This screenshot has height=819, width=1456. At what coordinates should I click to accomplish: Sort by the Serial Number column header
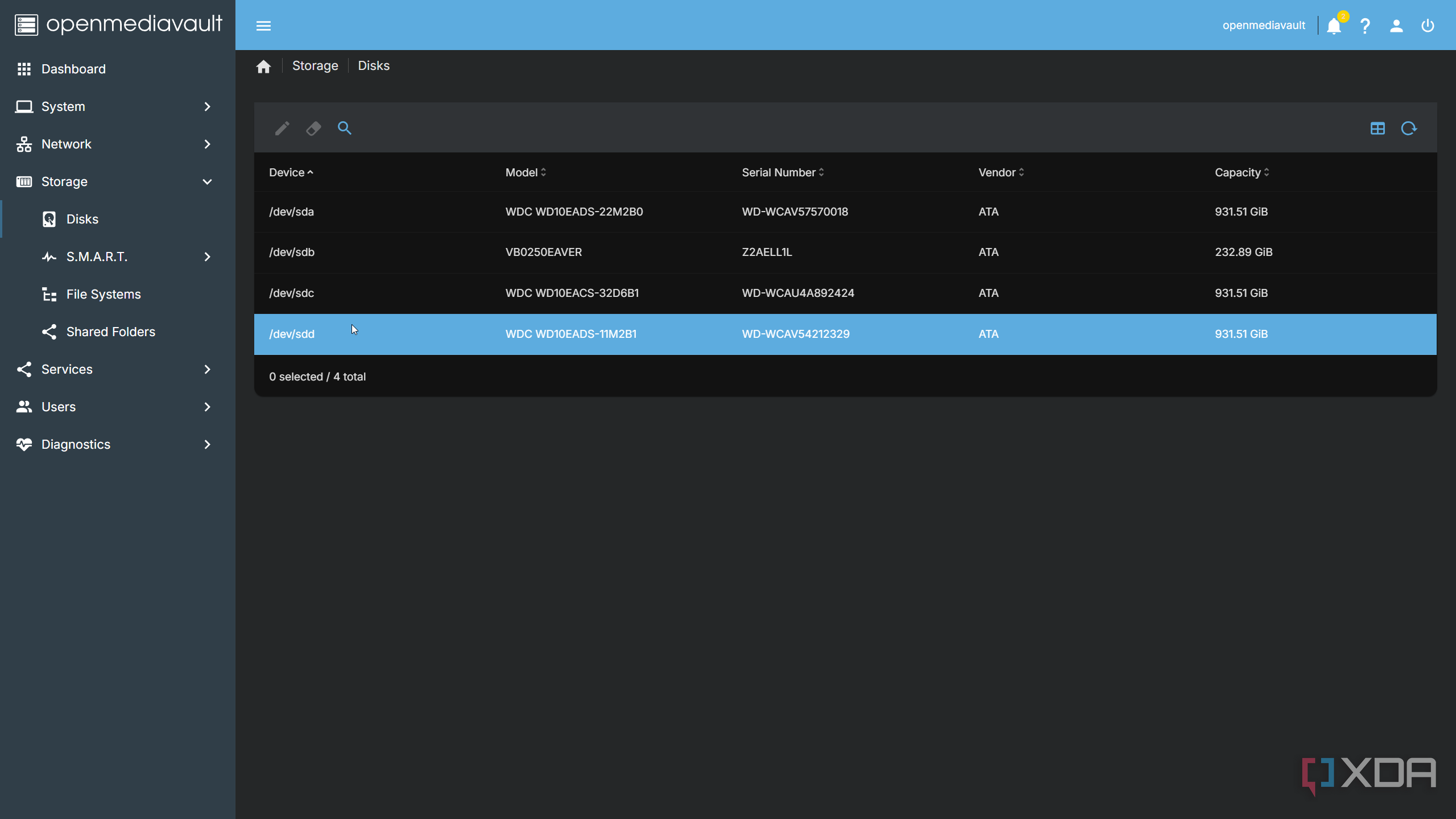click(783, 172)
